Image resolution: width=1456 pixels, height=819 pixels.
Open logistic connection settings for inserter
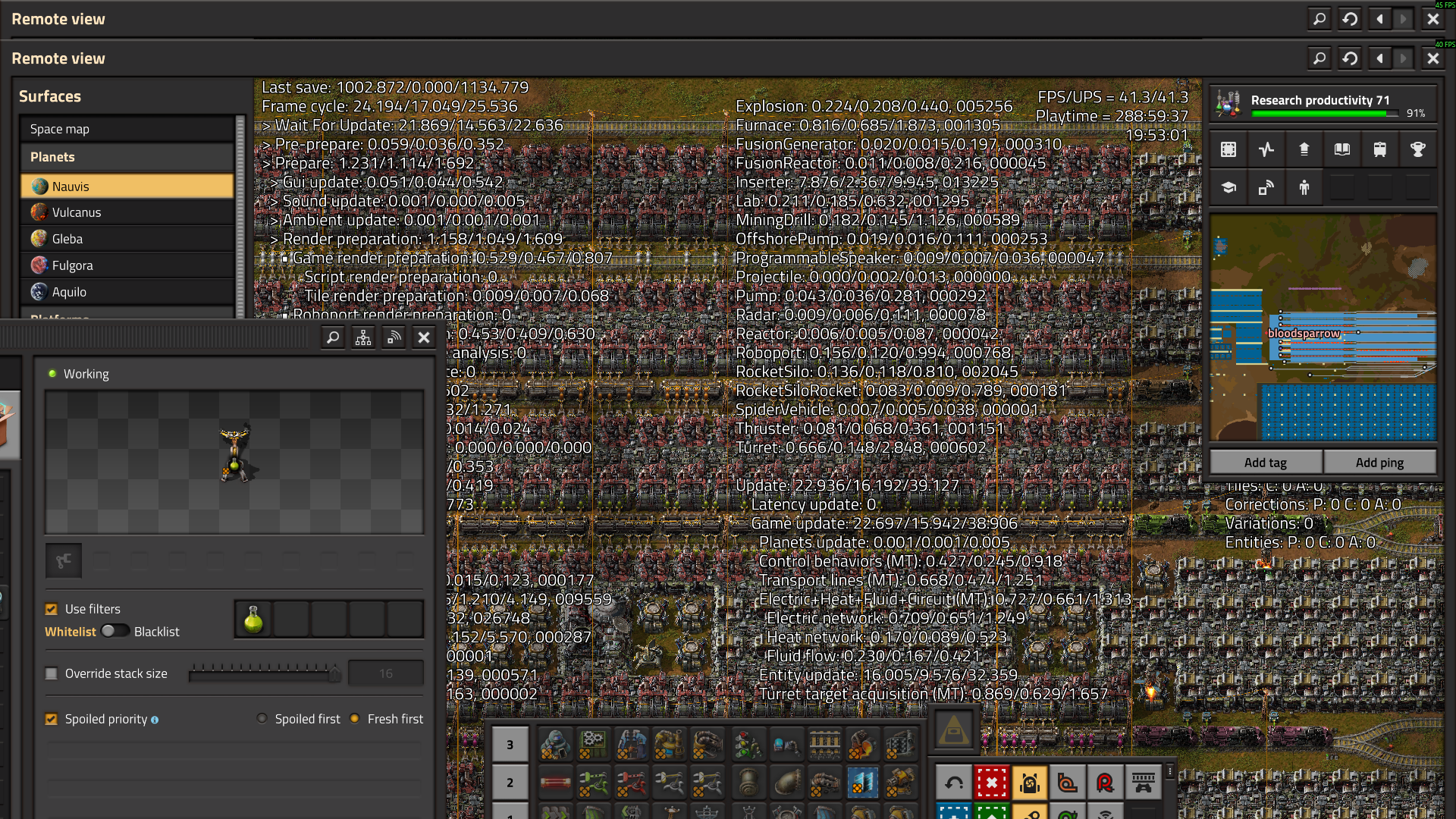click(394, 337)
